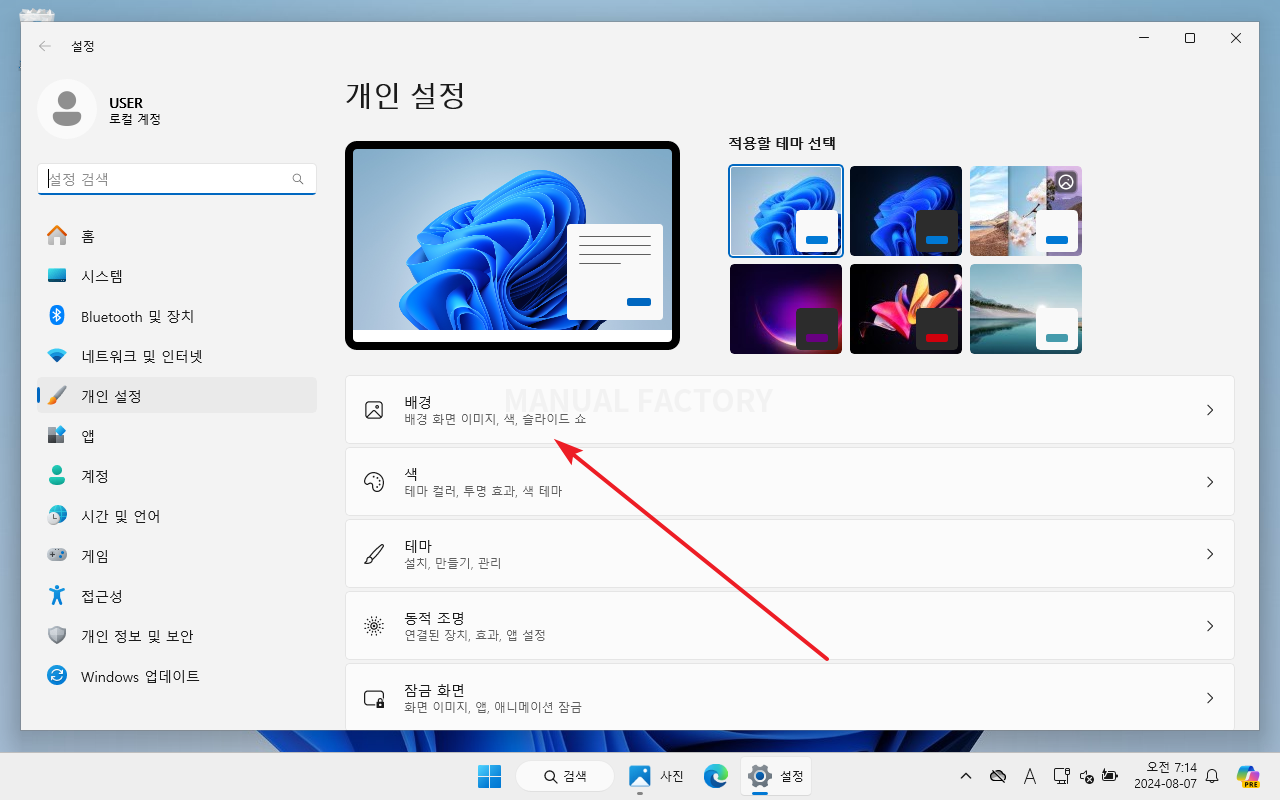Click the 게임 controller icon
1280x800 pixels.
pos(57,556)
